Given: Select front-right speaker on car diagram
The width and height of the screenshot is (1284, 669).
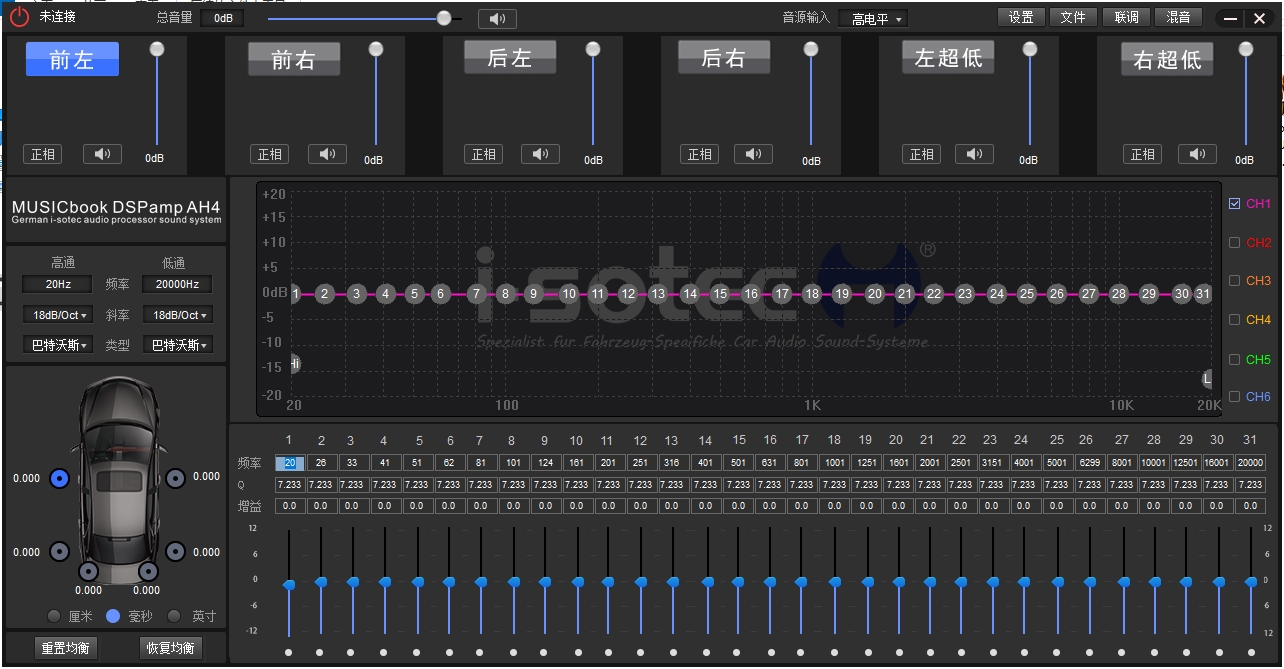Looking at the screenshot, I should coord(175,479).
